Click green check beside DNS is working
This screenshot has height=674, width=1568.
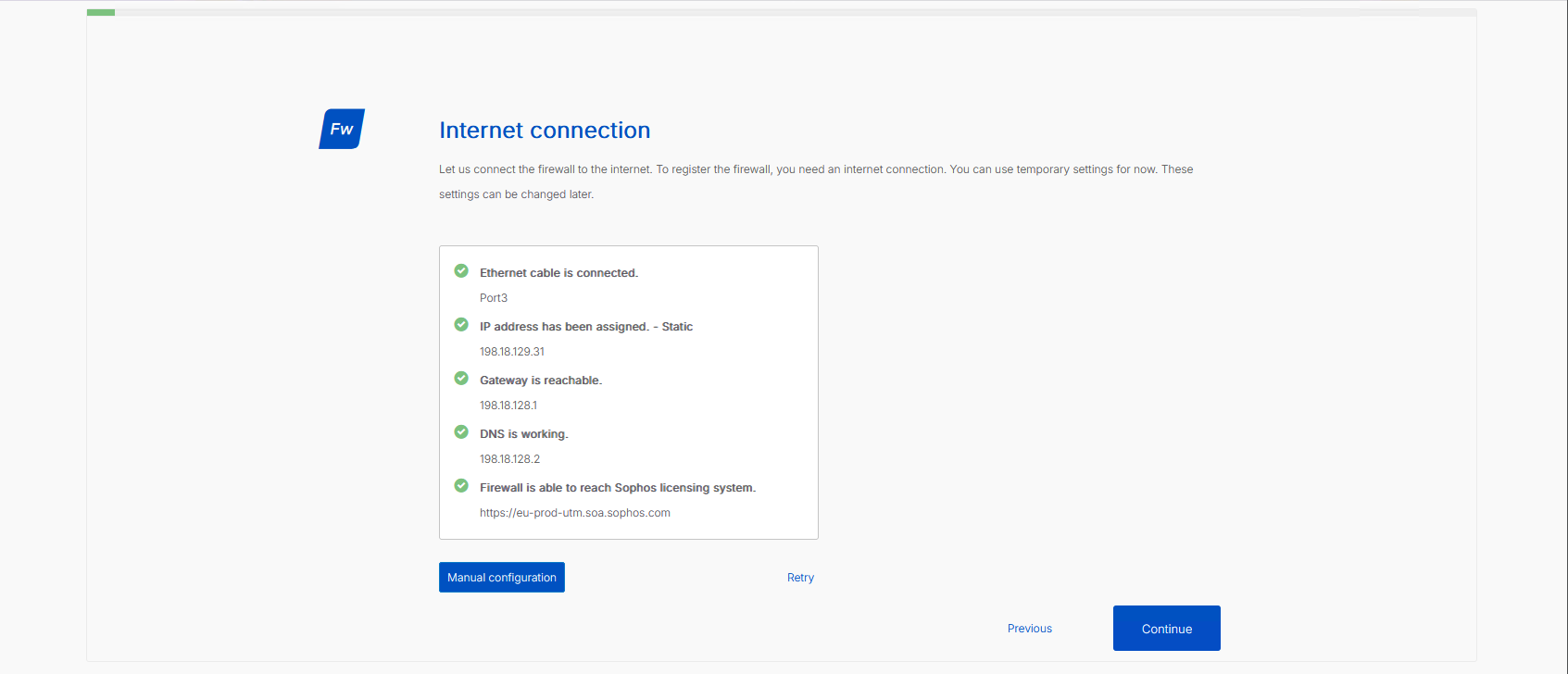(x=461, y=432)
